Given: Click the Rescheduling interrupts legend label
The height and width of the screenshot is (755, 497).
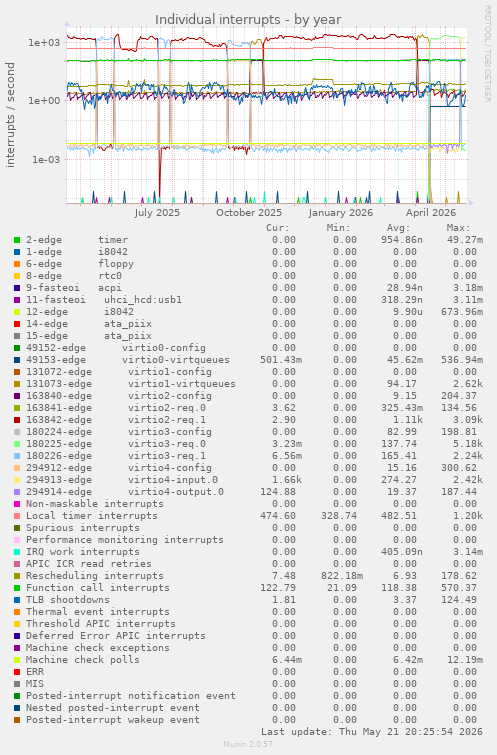Looking at the screenshot, I should [94, 576].
